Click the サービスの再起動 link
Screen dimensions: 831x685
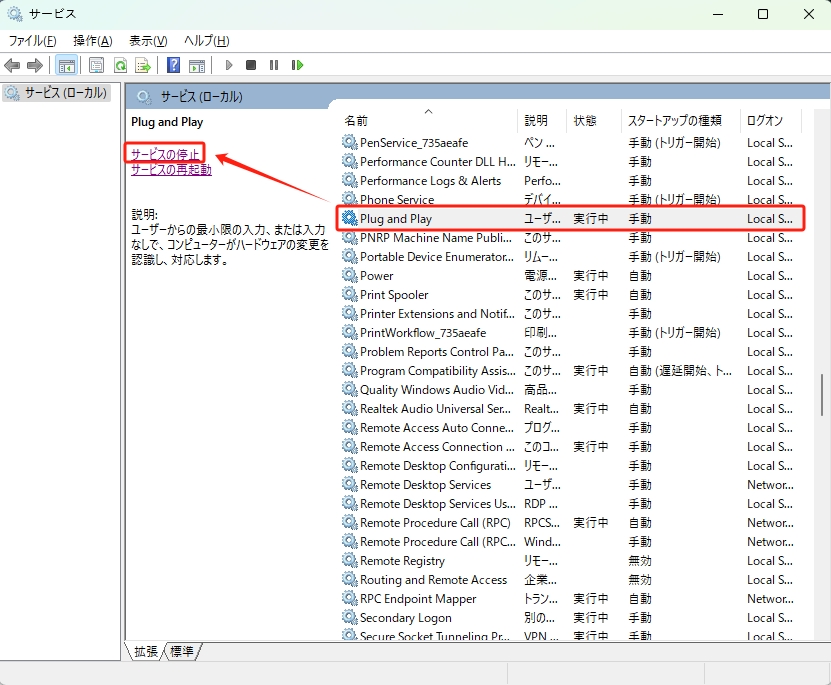(171, 170)
